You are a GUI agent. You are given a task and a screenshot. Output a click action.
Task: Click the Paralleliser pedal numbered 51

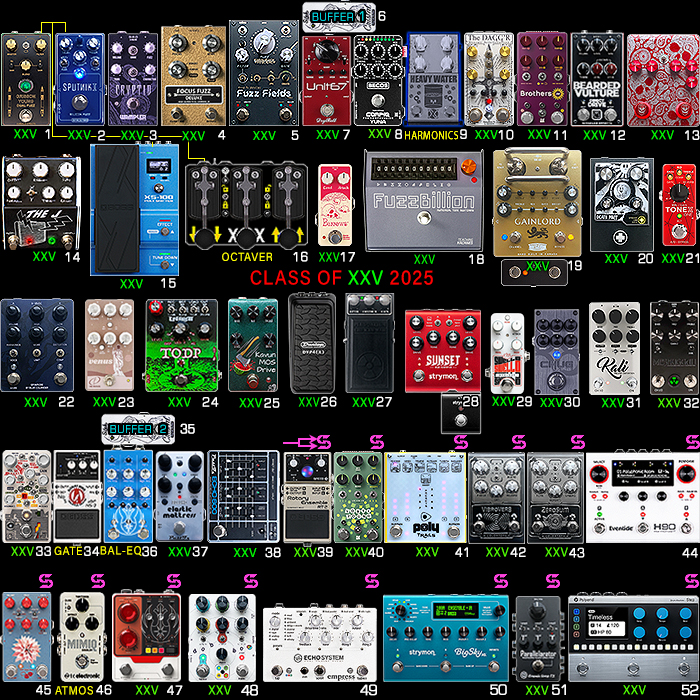[x=538, y=638]
